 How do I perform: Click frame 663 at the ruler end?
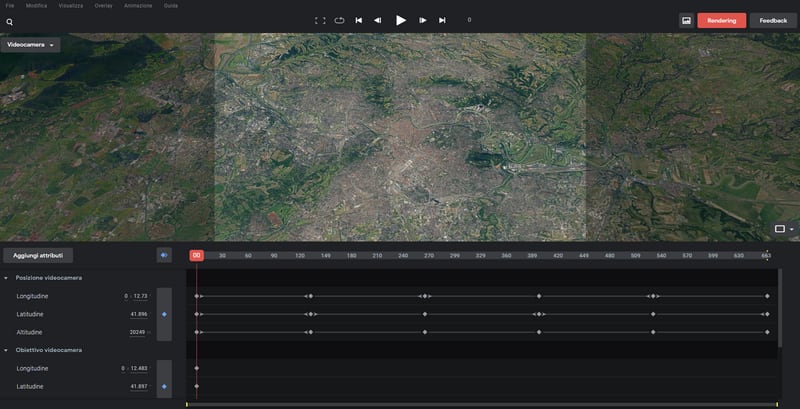766,255
